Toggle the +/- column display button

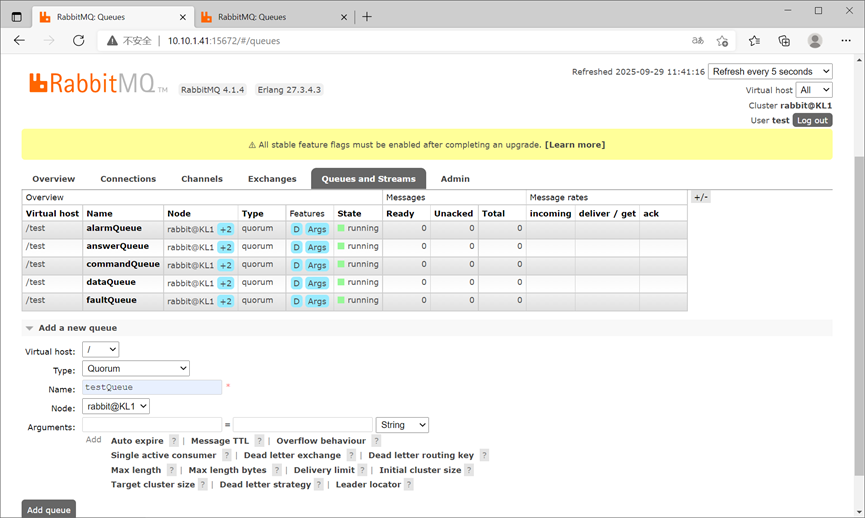click(x=701, y=197)
